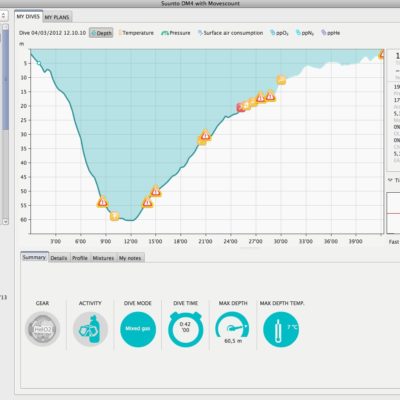Click the scuba activity icon

pos(90,329)
